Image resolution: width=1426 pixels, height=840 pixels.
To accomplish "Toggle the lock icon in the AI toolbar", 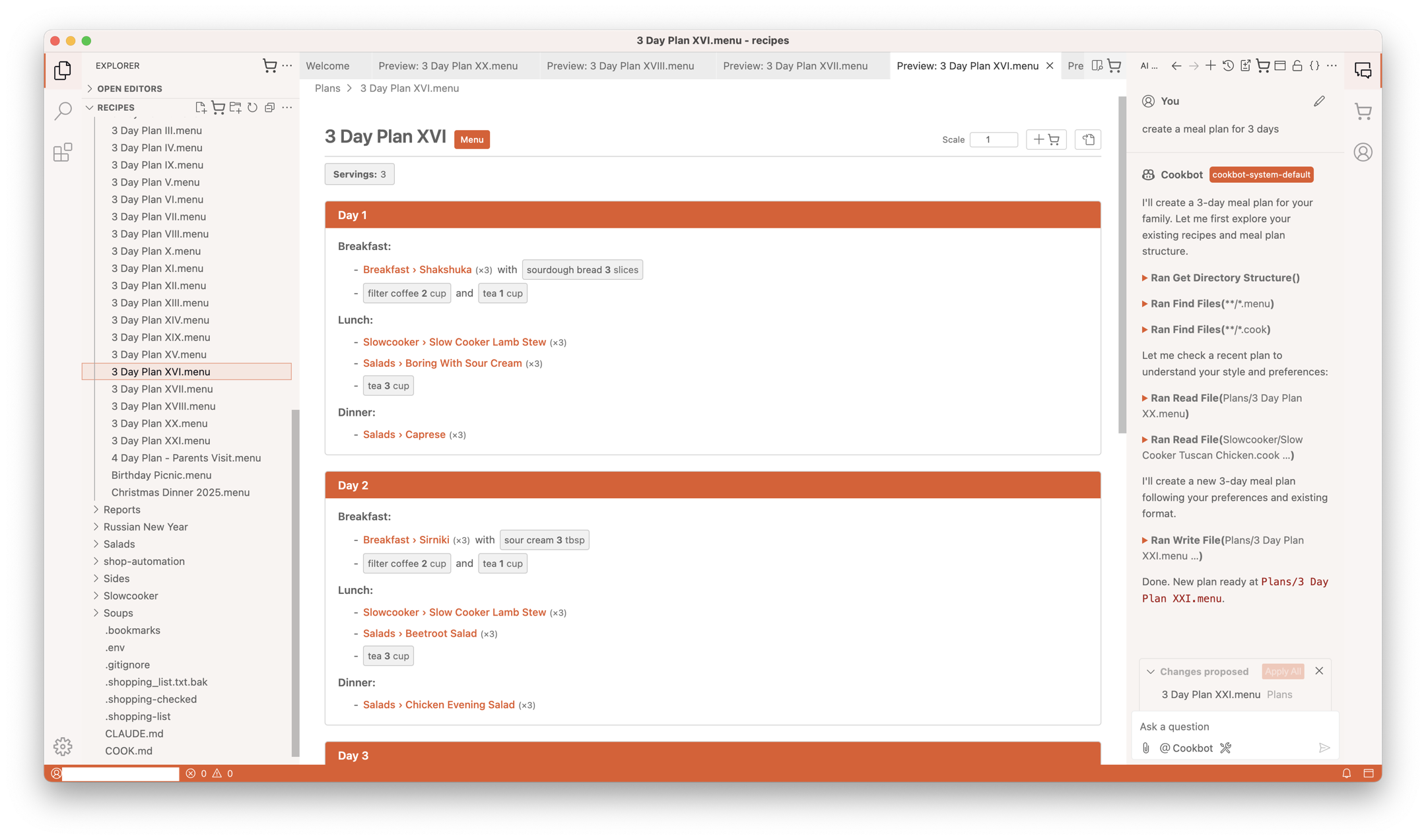I will pyautogui.click(x=1297, y=65).
